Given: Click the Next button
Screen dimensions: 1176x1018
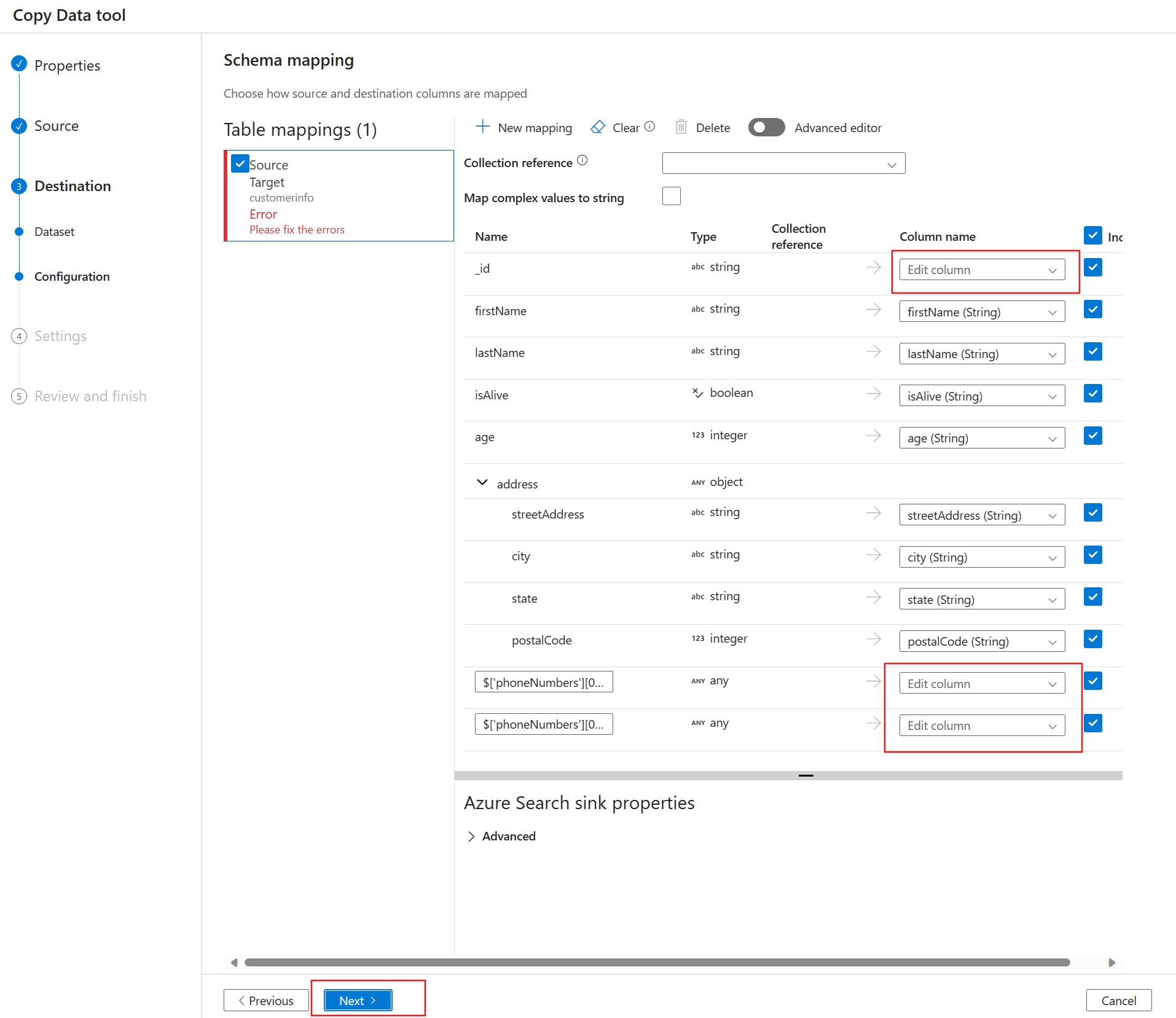Looking at the screenshot, I should 358,1000.
